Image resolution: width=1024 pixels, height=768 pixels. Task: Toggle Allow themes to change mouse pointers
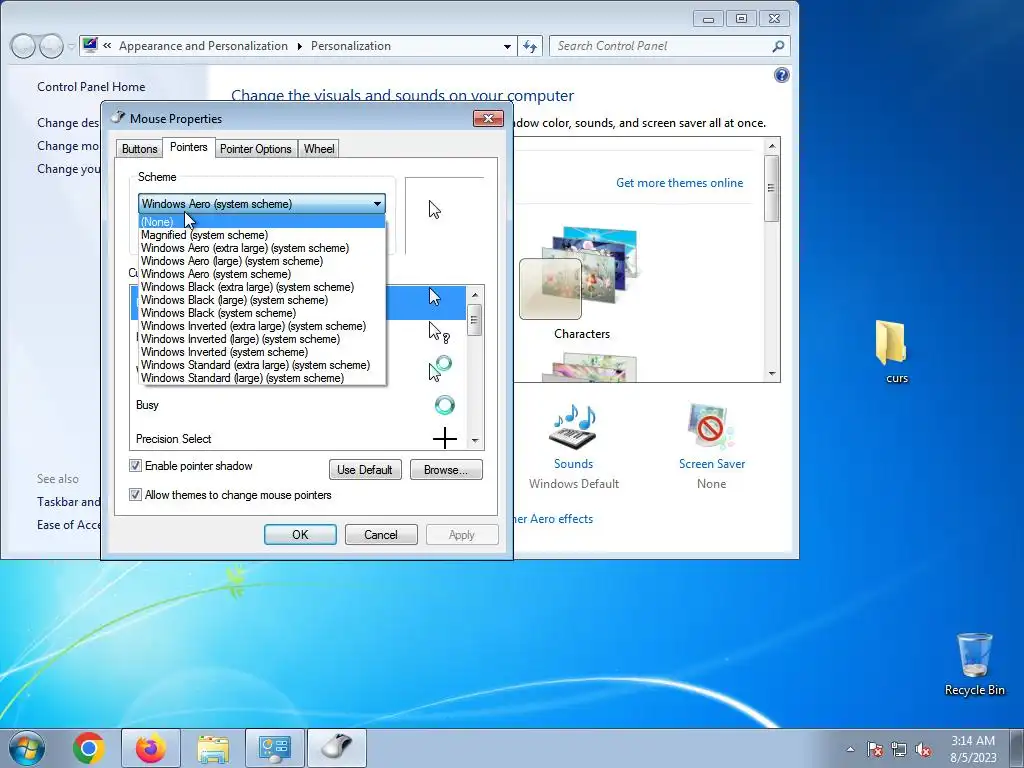click(x=135, y=494)
